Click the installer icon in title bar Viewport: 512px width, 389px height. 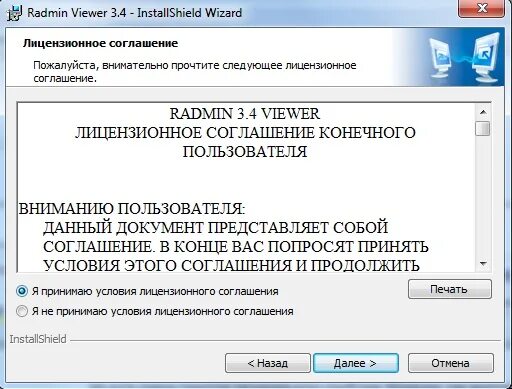[15, 13]
